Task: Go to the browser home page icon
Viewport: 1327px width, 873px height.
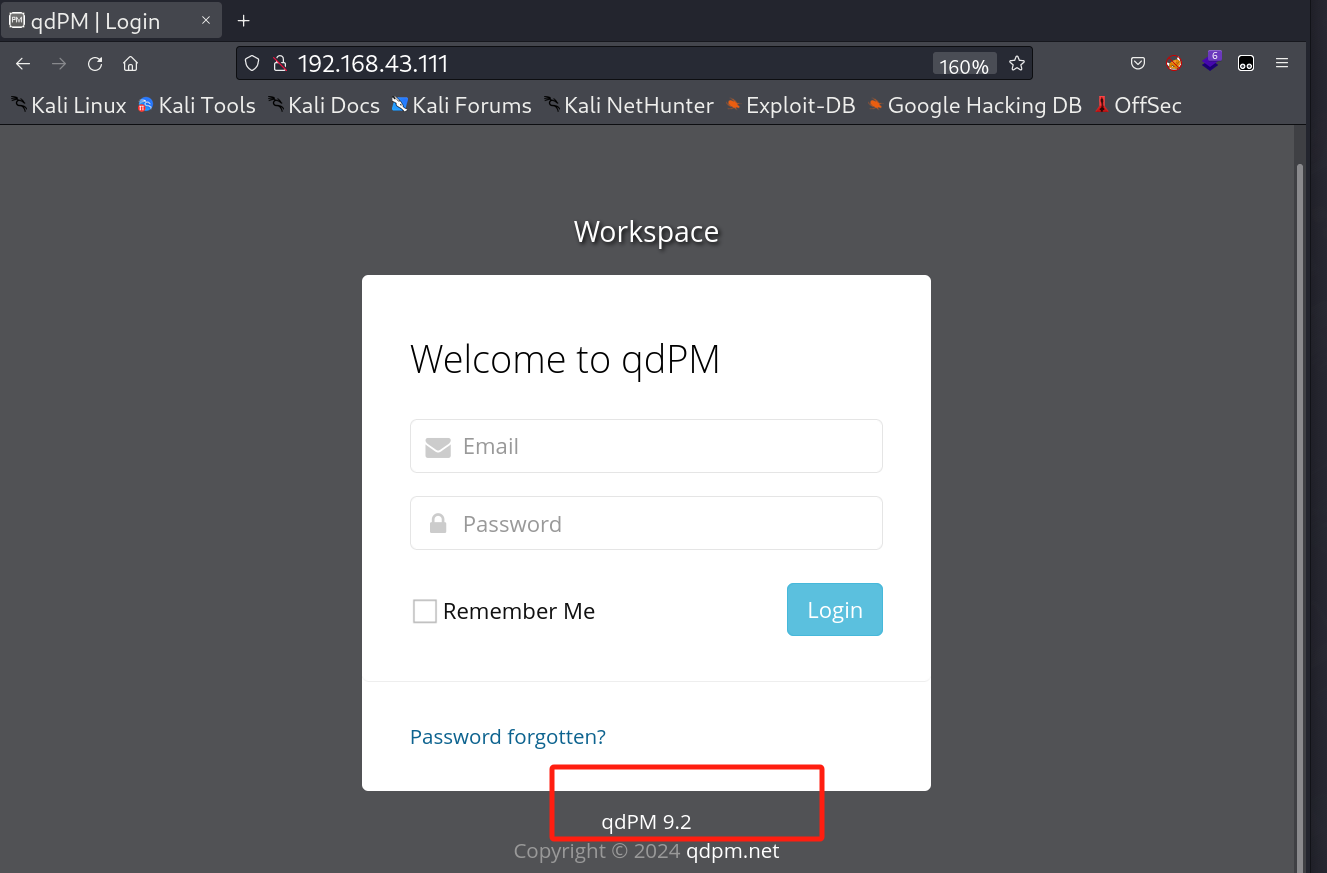Action: click(x=130, y=64)
